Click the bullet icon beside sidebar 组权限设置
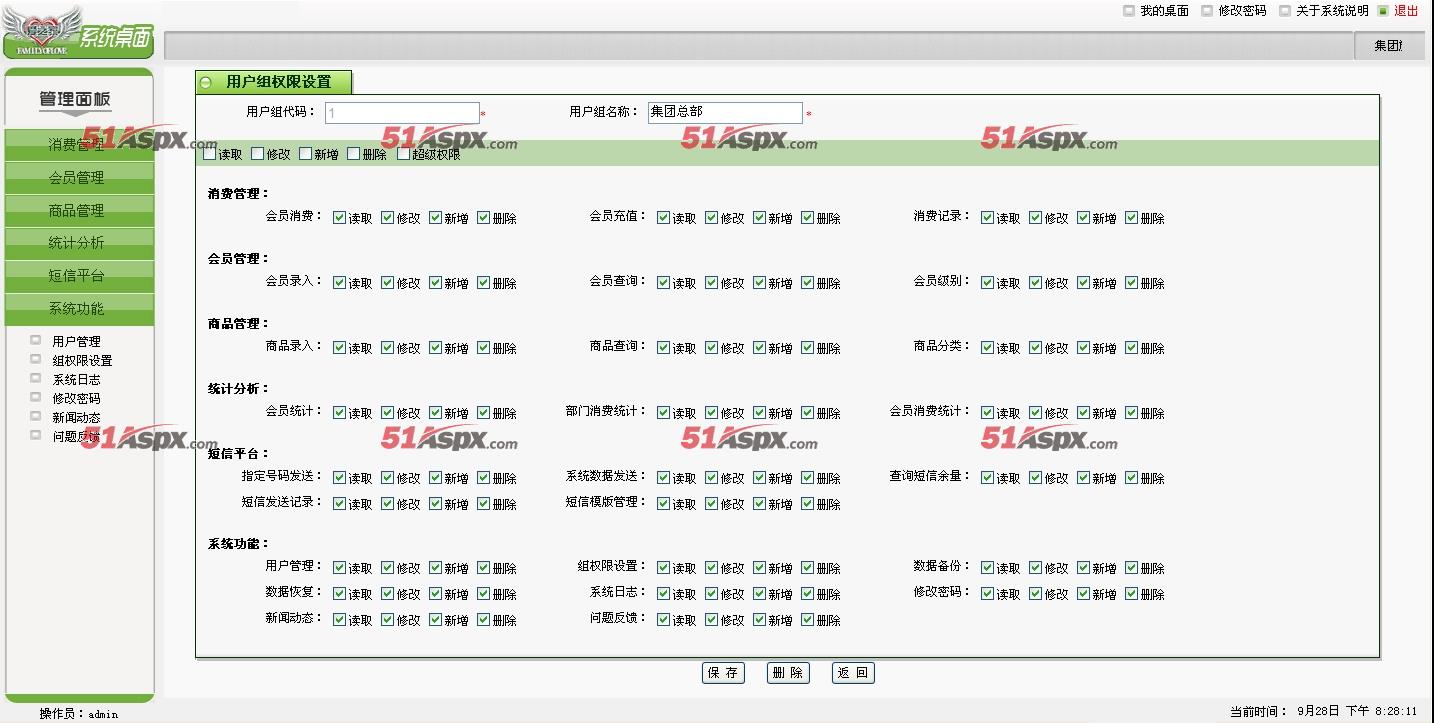This screenshot has height=723, width=1434. point(36,359)
